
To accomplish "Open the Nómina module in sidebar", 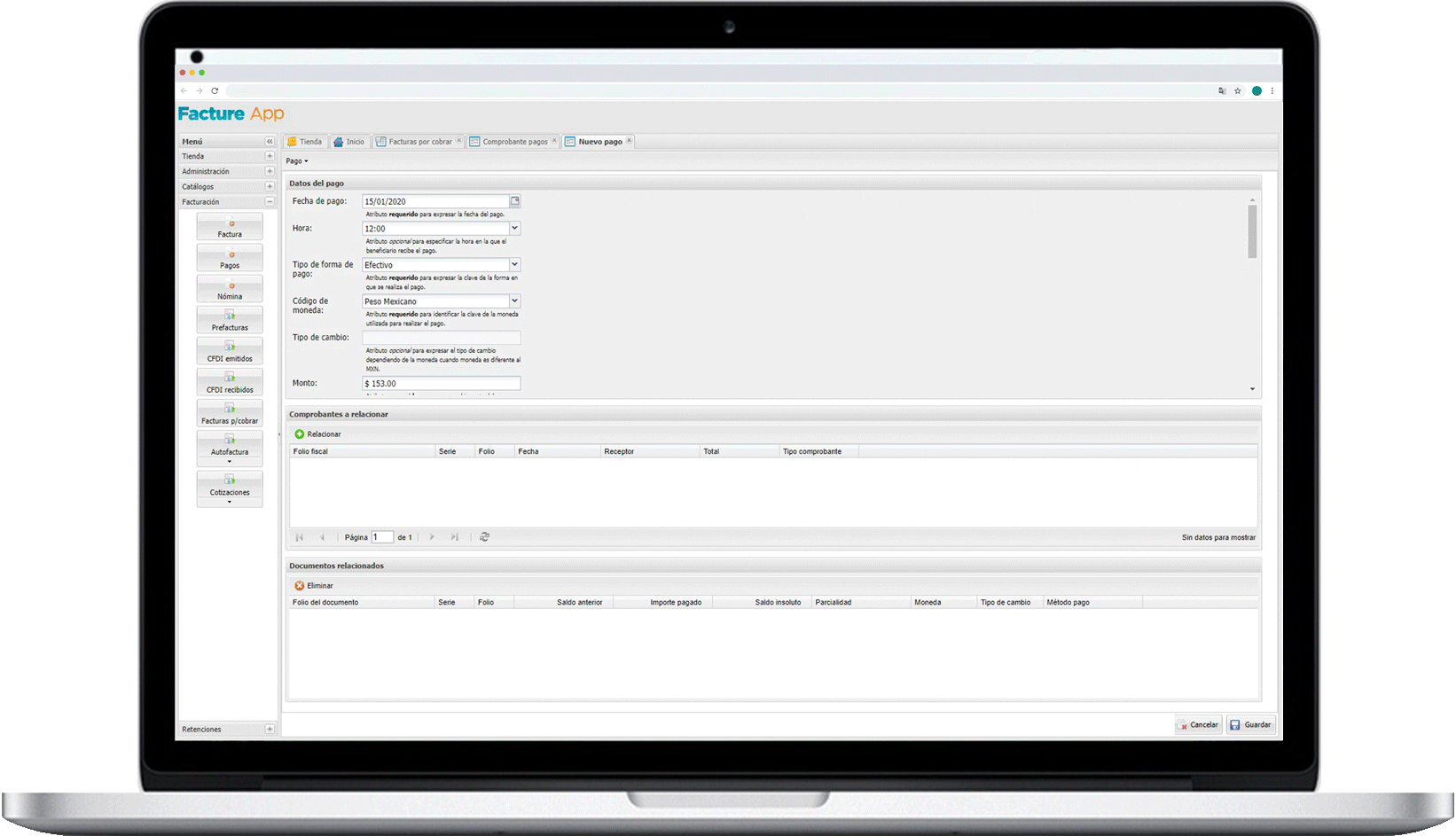I will pyautogui.click(x=230, y=289).
